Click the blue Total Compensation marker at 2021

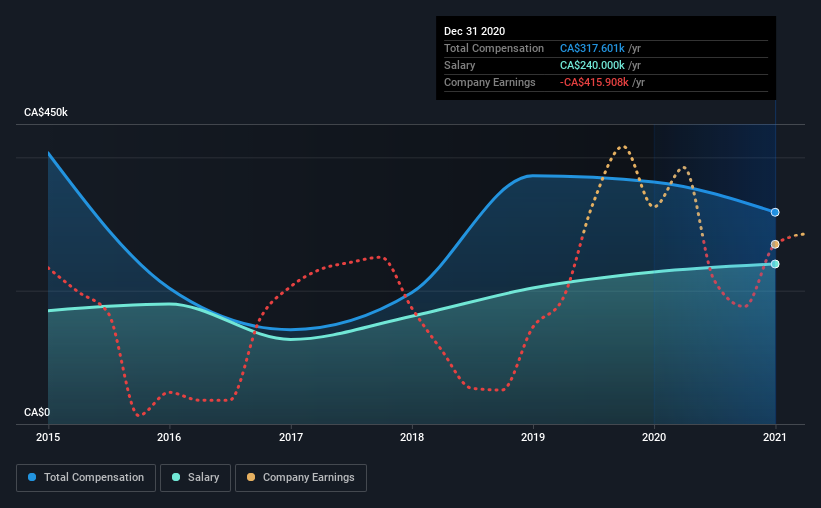coord(775,212)
